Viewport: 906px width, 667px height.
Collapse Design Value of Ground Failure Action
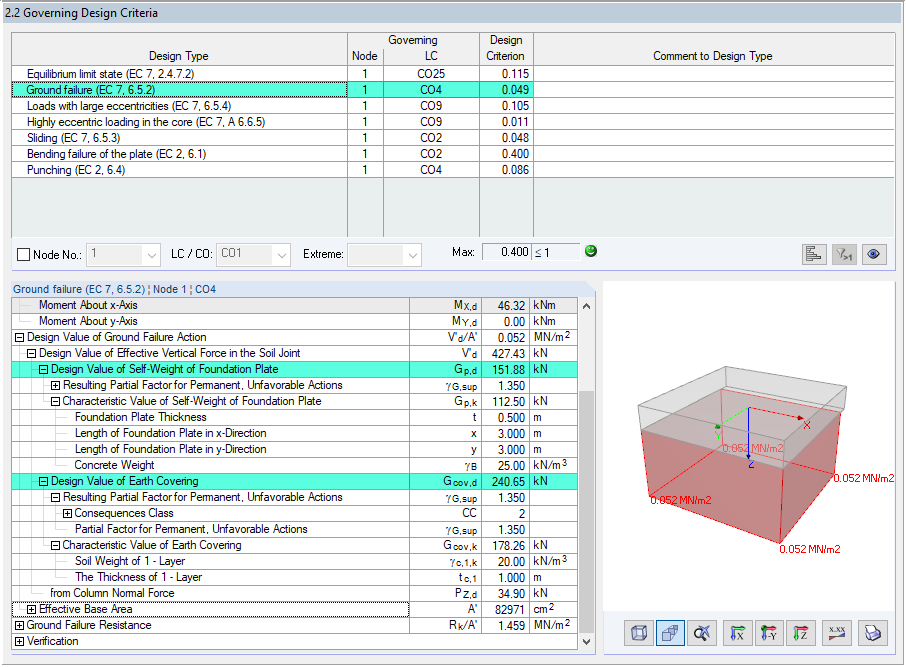coord(19,338)
